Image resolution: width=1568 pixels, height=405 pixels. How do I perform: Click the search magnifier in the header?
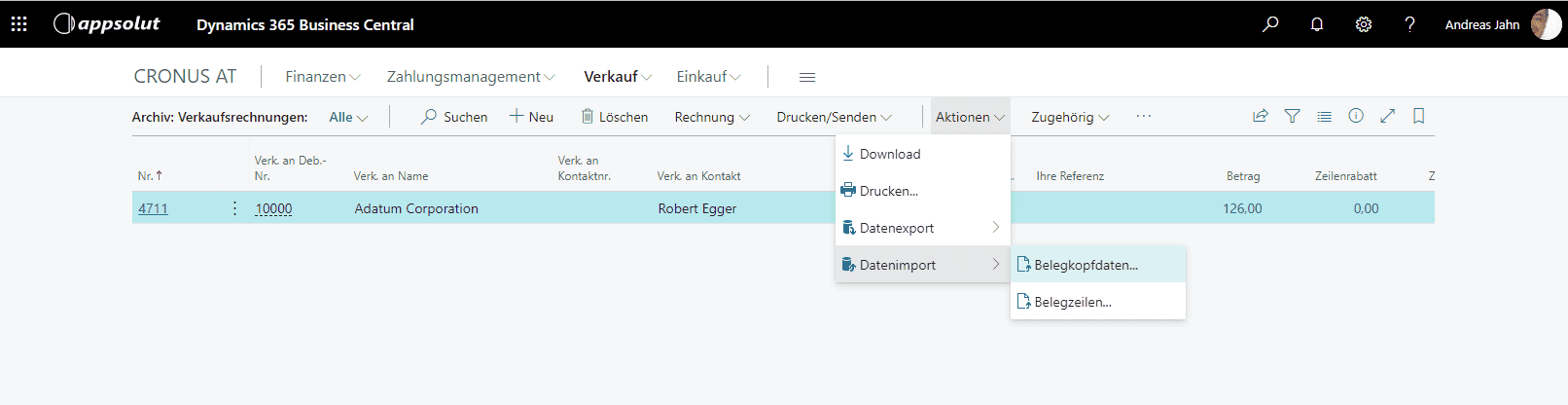1270,24
